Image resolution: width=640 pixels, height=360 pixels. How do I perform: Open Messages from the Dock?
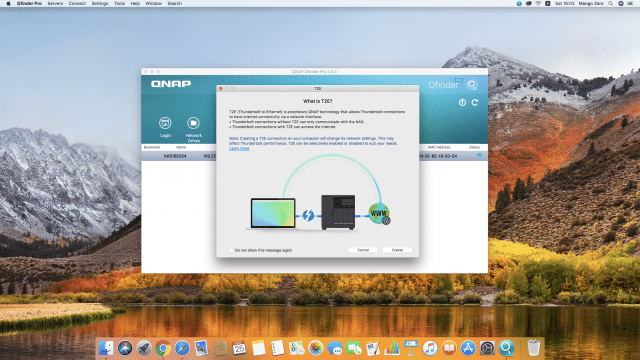[x=335, y=348]
